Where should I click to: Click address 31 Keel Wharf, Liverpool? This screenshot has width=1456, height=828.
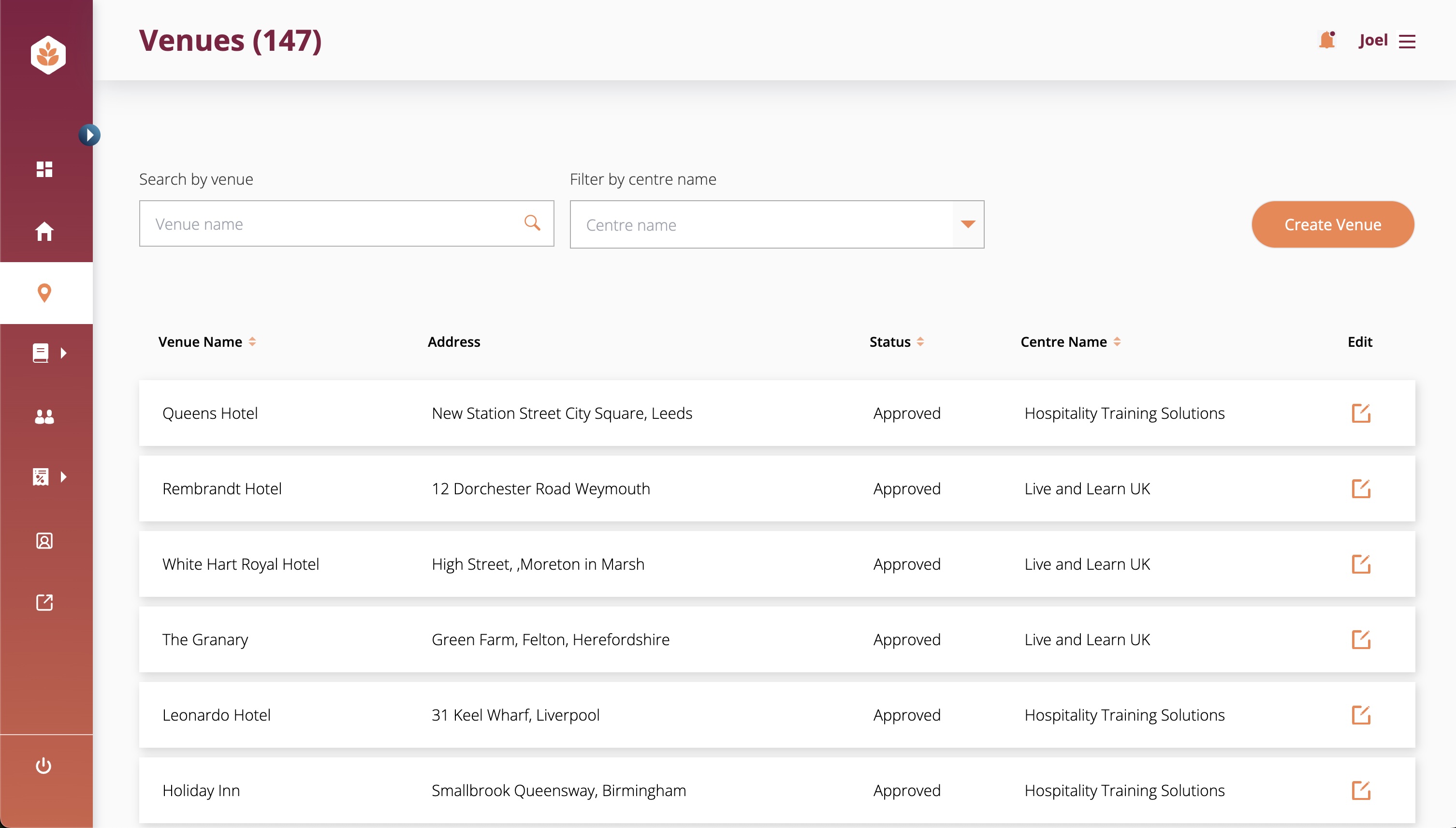pos(515,715)
